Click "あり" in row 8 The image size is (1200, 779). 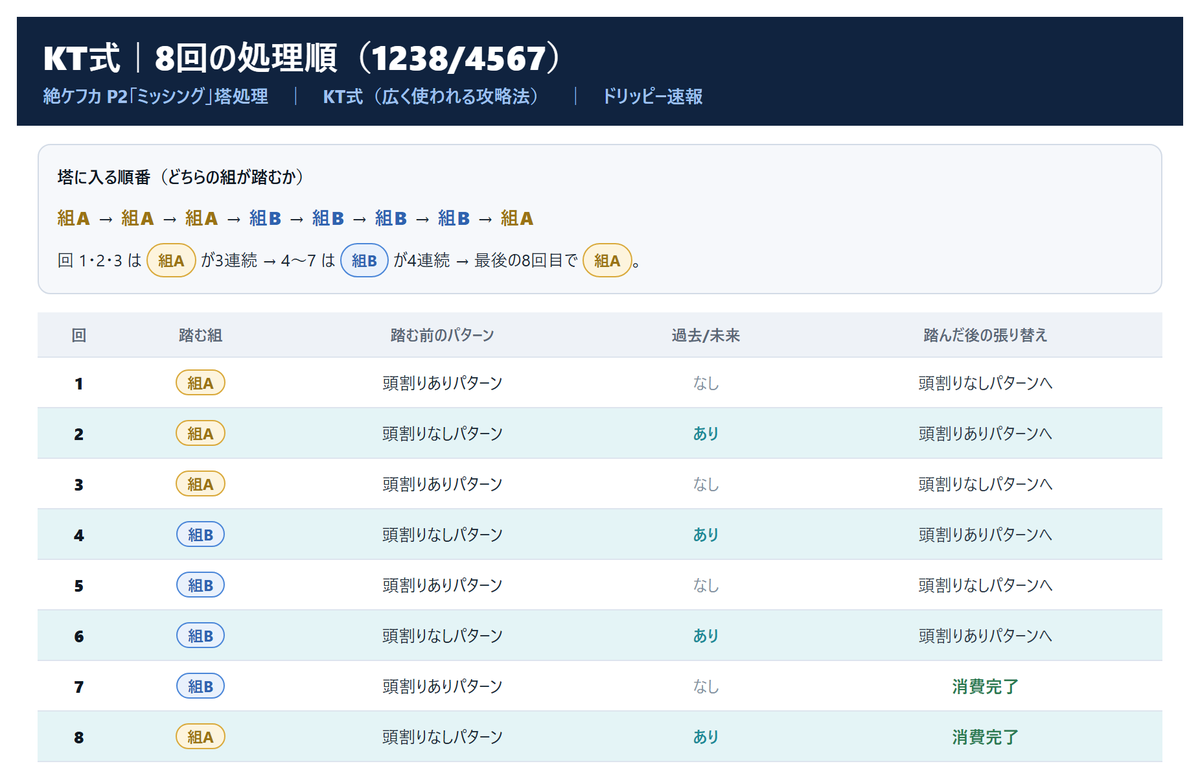pyautogui.click(x=706, y=738)
